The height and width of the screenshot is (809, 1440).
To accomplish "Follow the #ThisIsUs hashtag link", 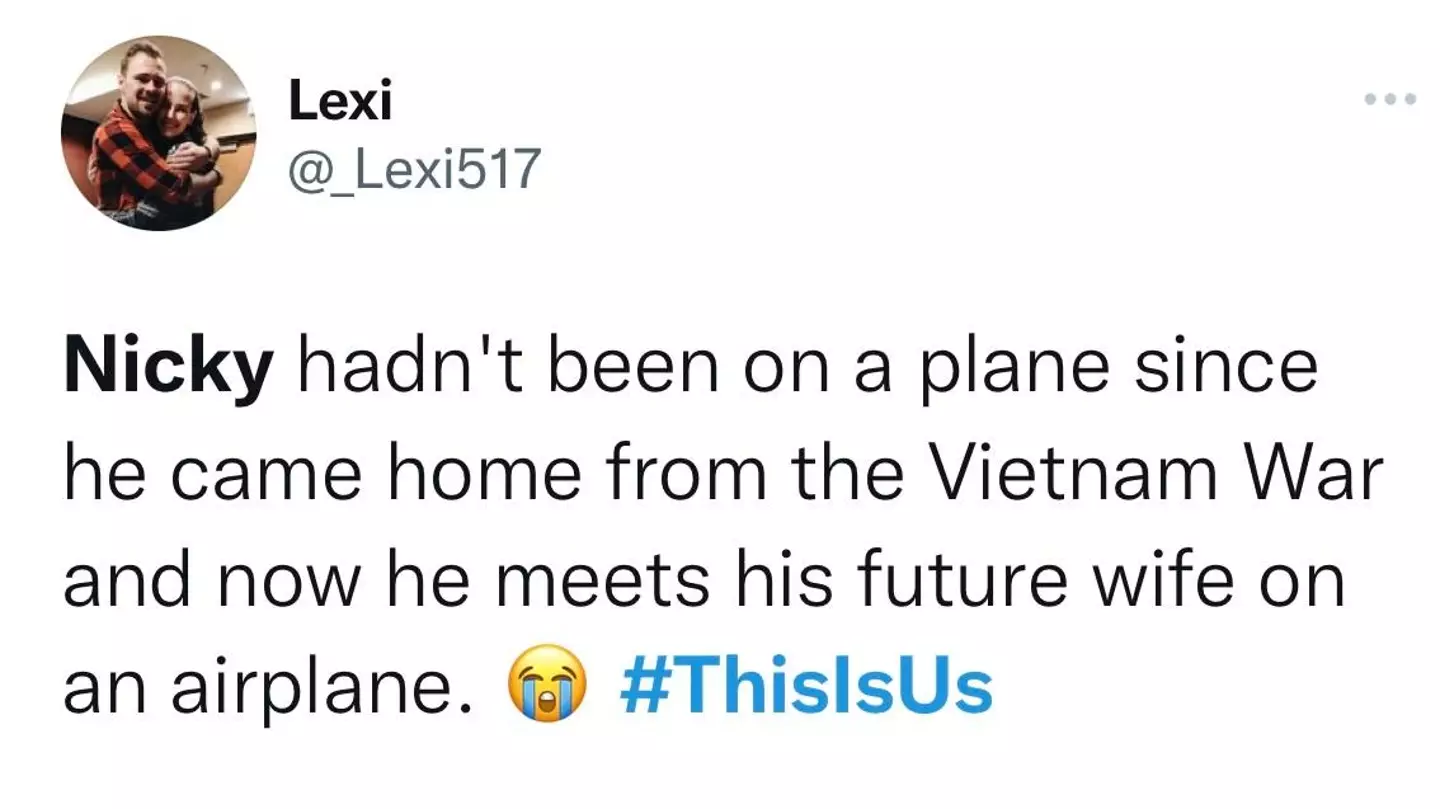I will pos(806,682).
